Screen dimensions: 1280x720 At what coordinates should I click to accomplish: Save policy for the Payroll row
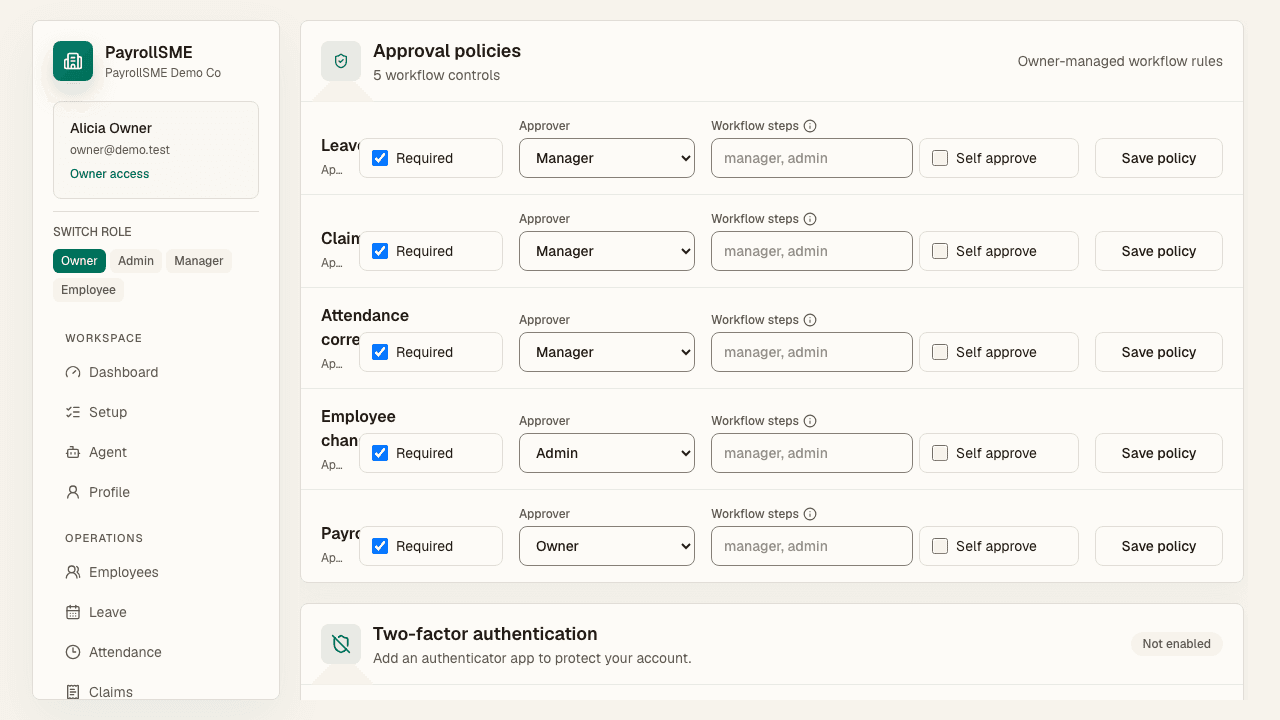(1159, 546)
